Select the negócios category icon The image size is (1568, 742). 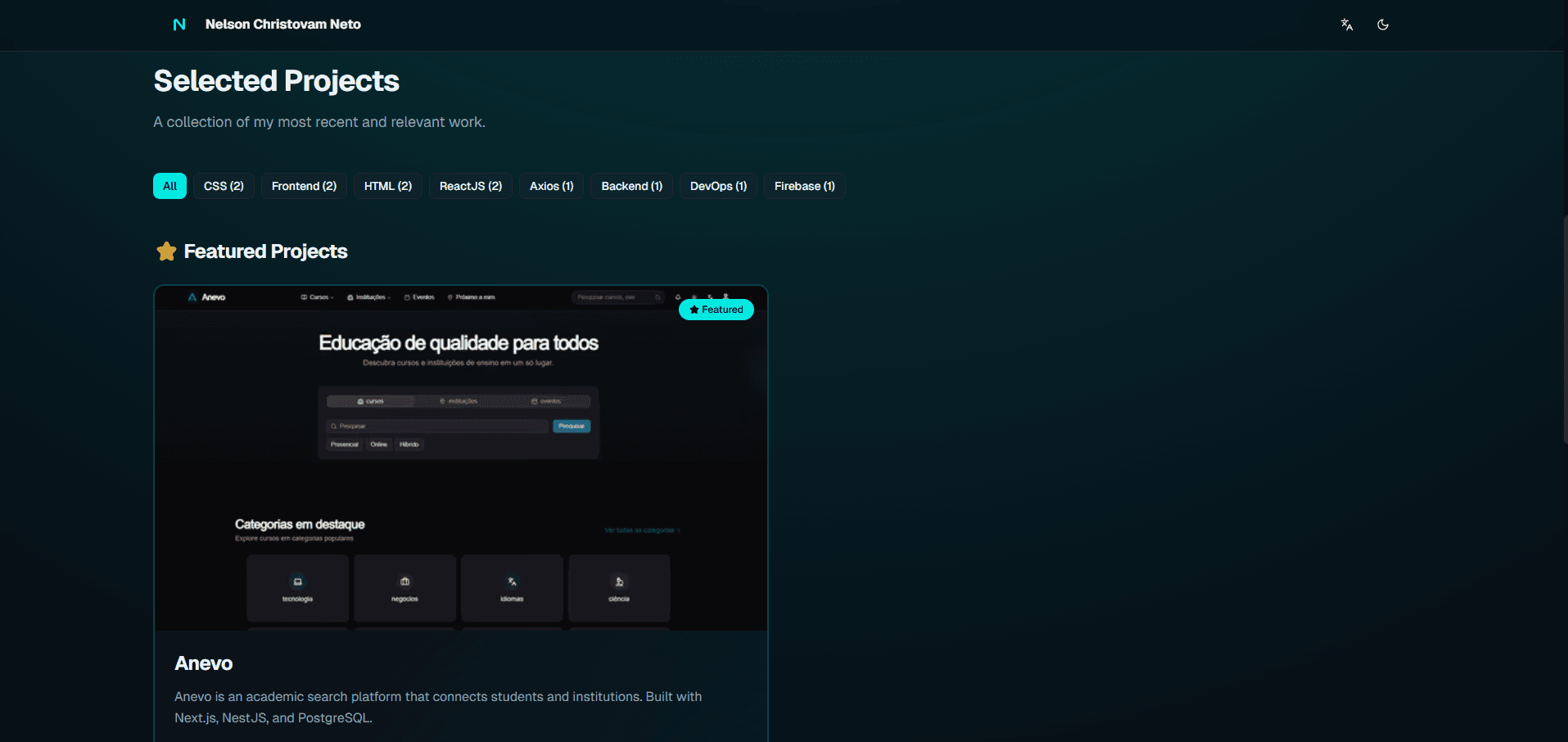(404, 582)
